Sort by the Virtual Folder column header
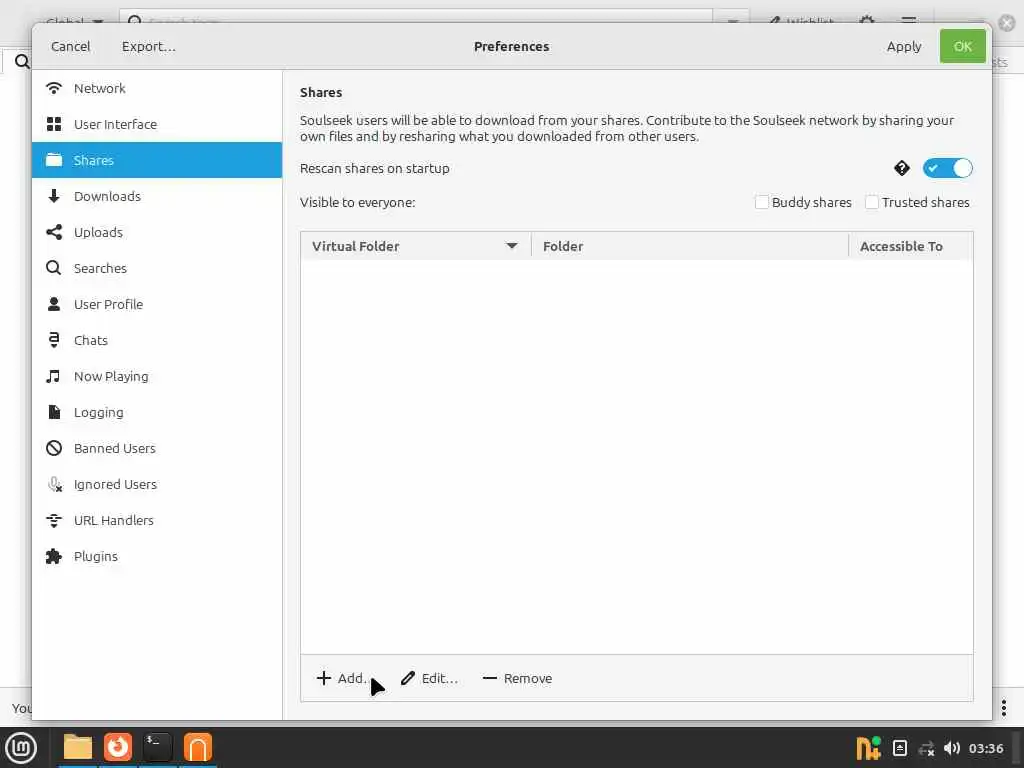 coord(416,246)
